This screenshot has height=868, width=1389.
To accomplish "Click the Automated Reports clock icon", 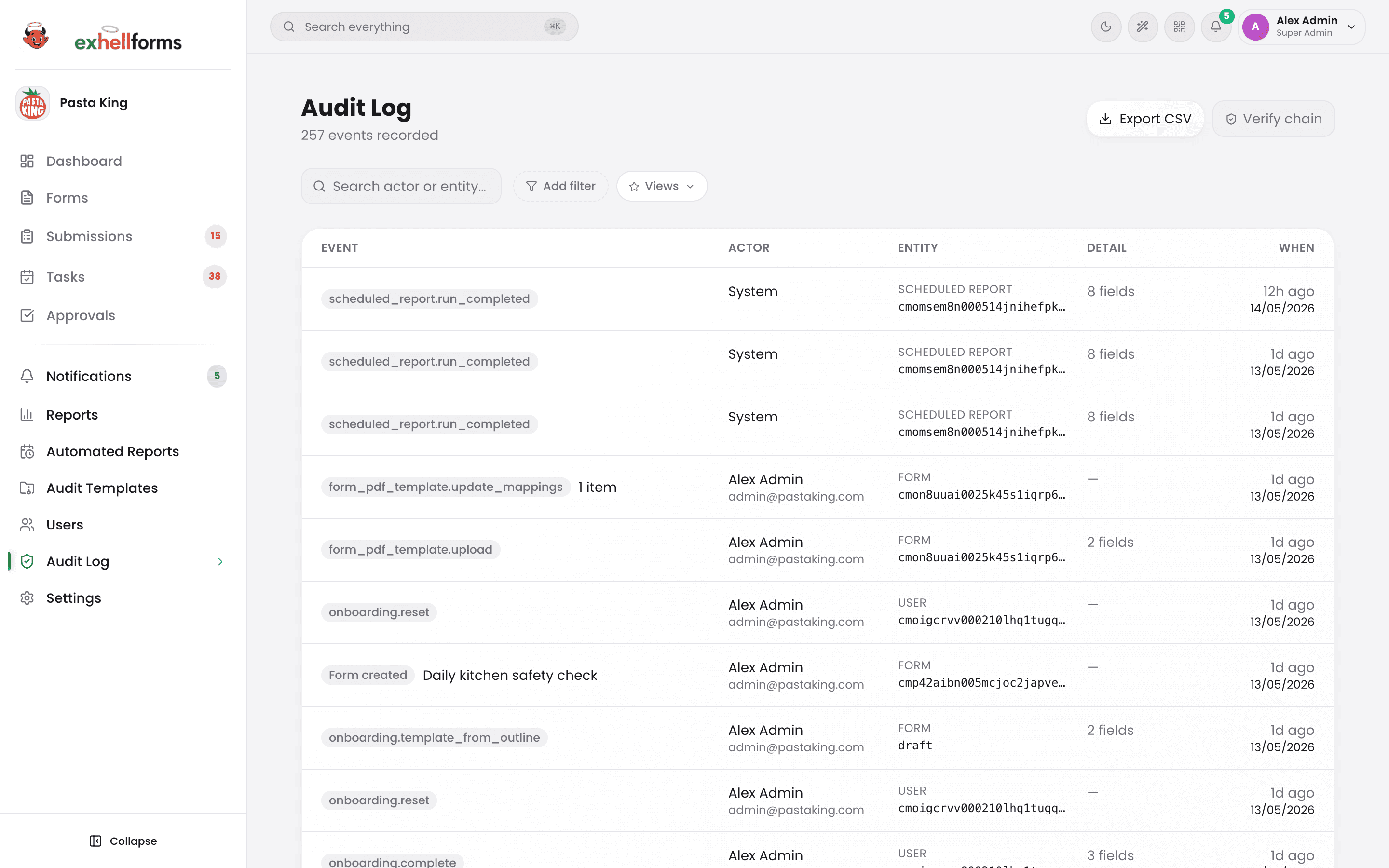I will pyautogui.click(x=27, y=451).
